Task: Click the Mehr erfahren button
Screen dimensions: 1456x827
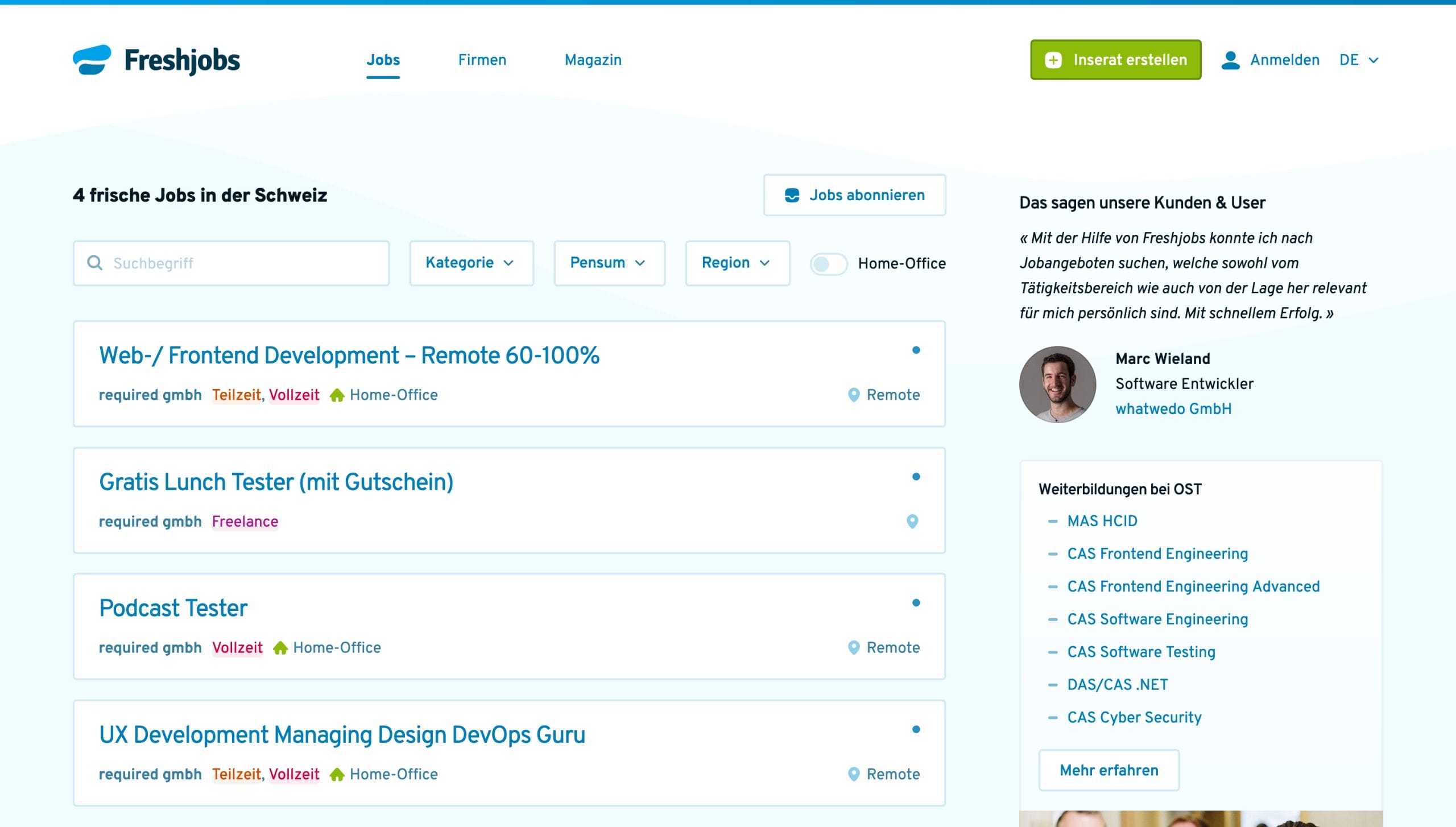Action: point(1108,770)
